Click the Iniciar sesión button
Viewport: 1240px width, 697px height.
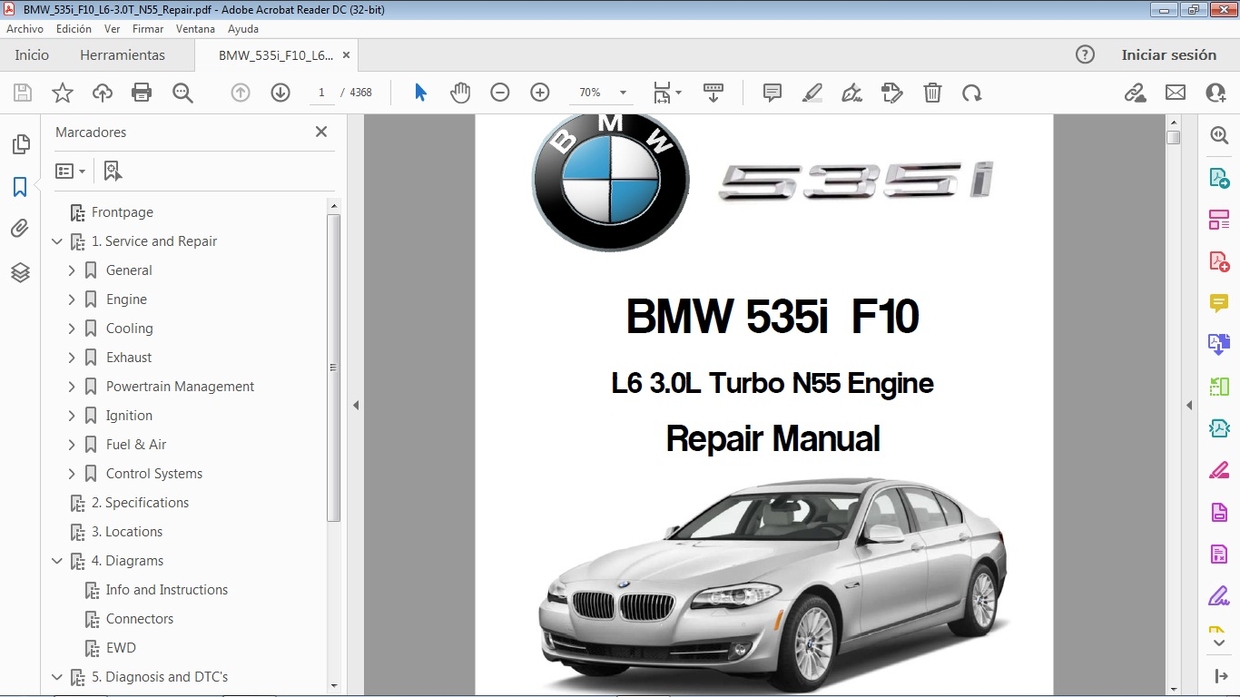click(x=1170, y=55)
